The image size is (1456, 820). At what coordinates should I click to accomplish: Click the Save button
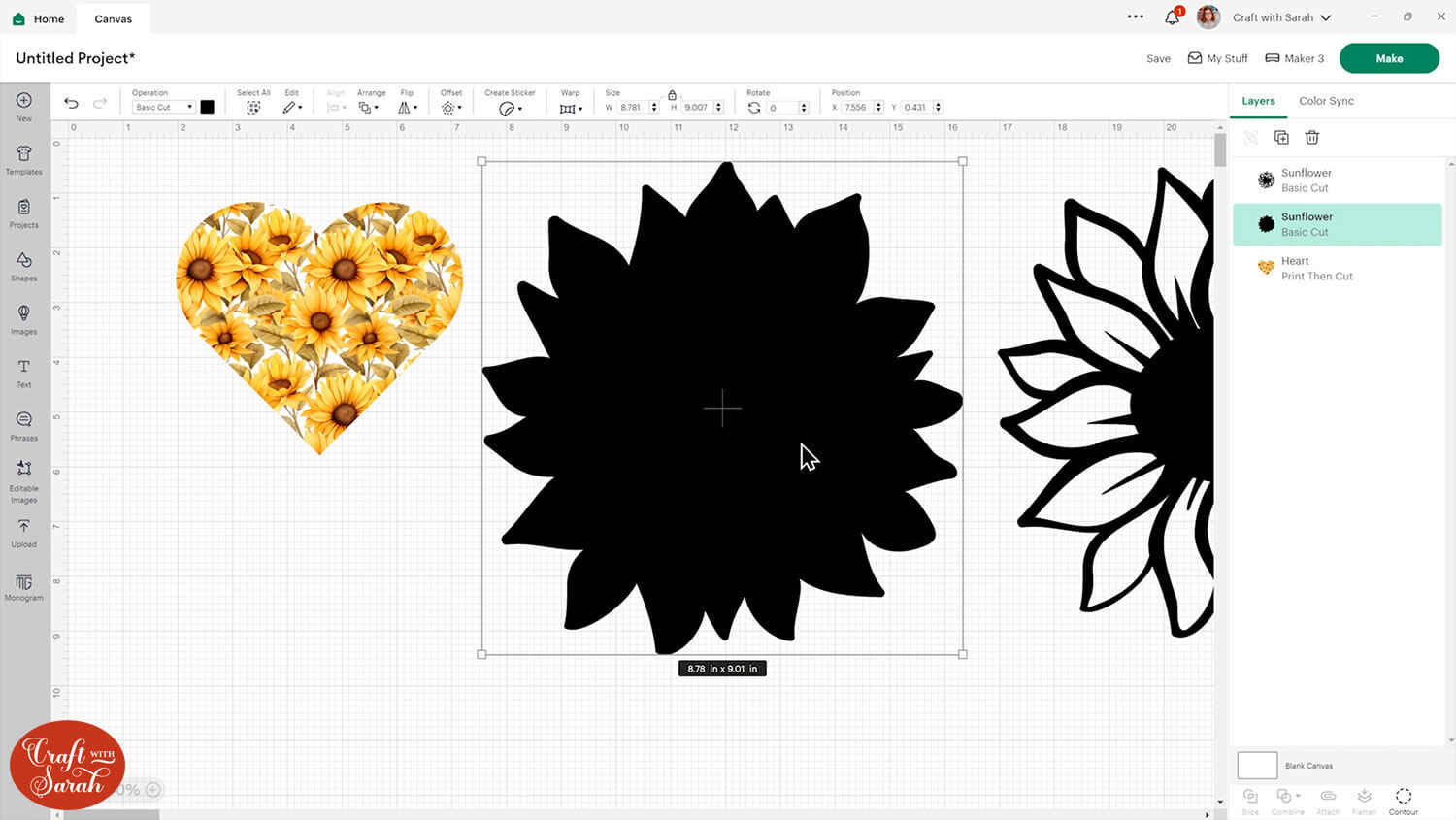(x=1158, y=58)
